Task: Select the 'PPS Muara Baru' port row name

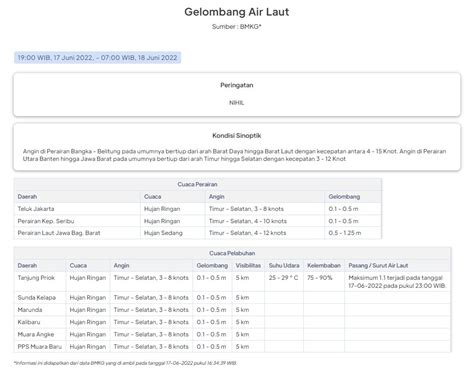Action: (x=40, y=347)
